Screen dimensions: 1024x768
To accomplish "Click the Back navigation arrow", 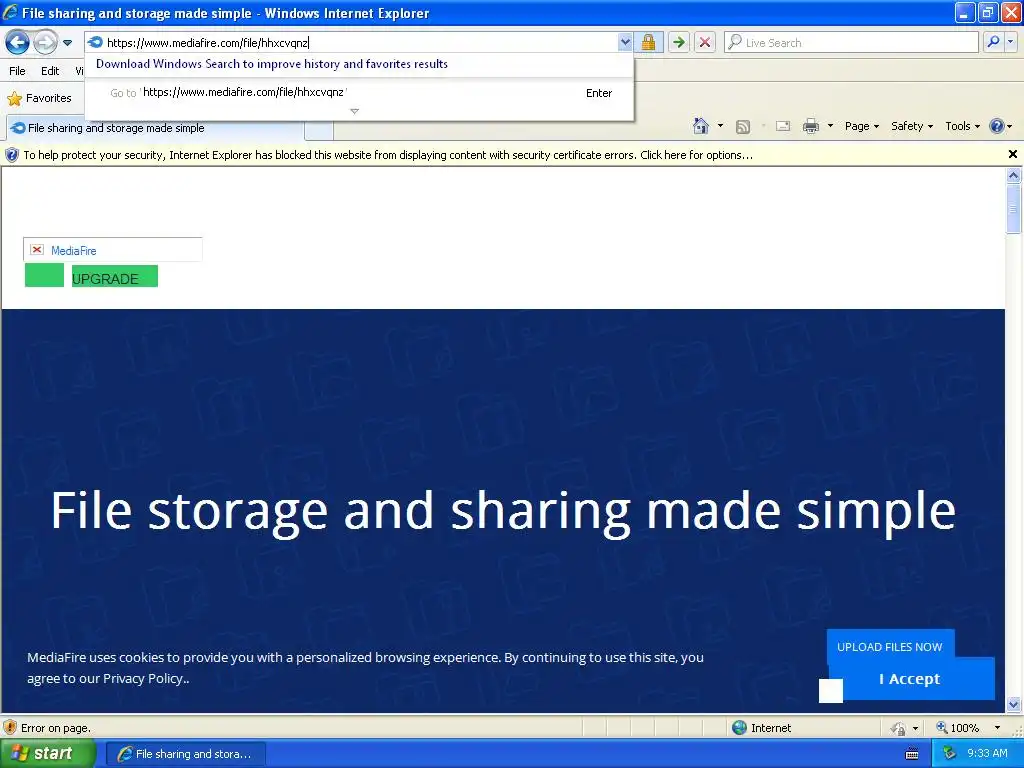I will 18,43.
